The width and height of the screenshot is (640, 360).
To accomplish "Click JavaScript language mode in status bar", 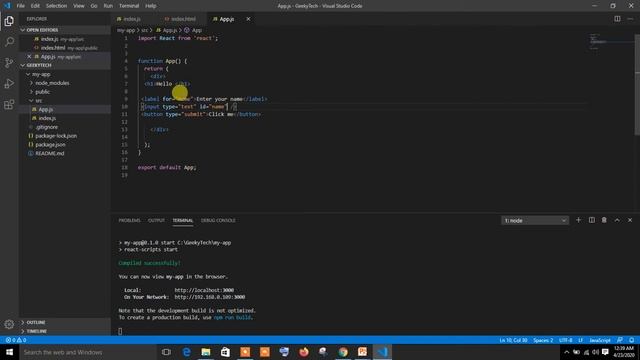I will tap(600, 340).
